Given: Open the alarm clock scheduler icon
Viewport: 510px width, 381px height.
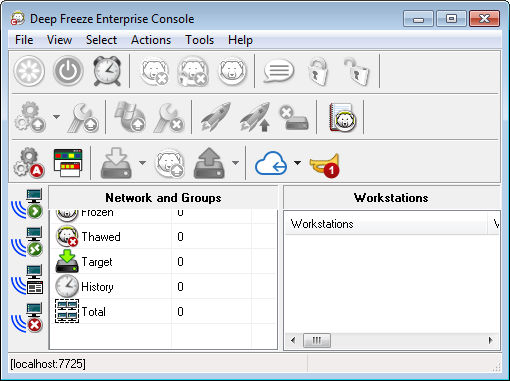Looking at the screenshot, I should tap(107, 71).
